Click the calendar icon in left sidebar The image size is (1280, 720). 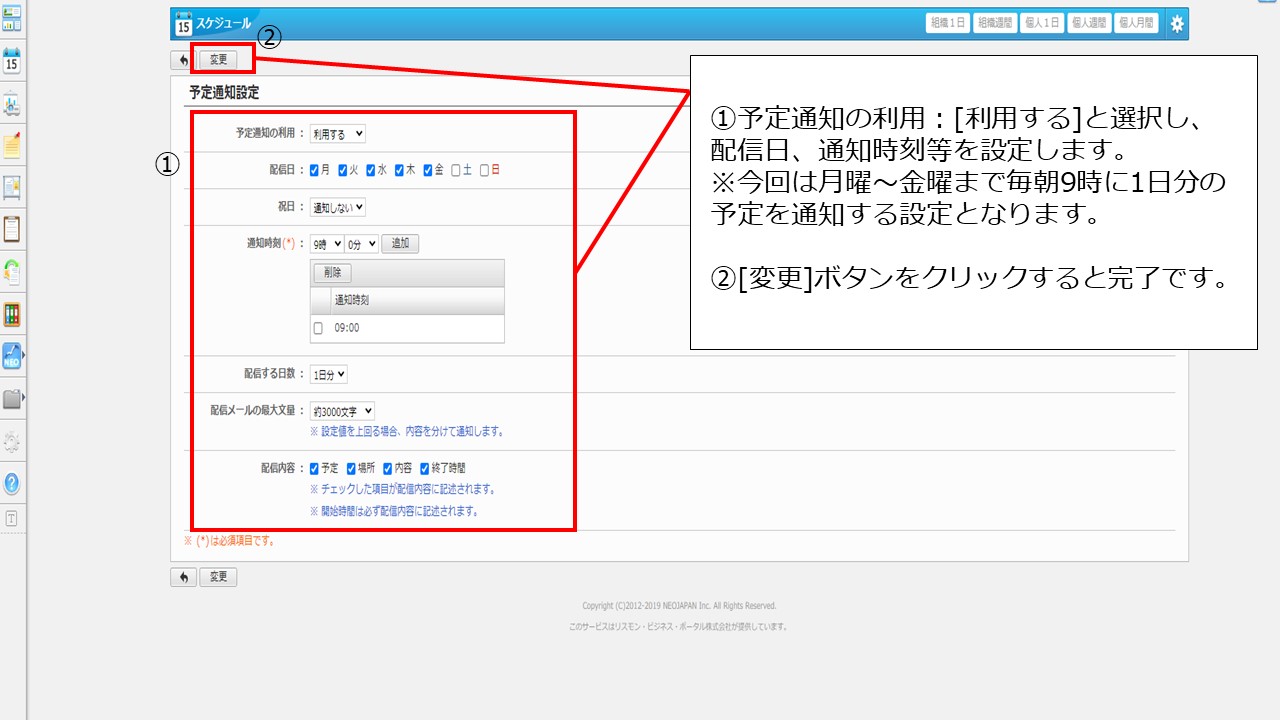[12, 61]
